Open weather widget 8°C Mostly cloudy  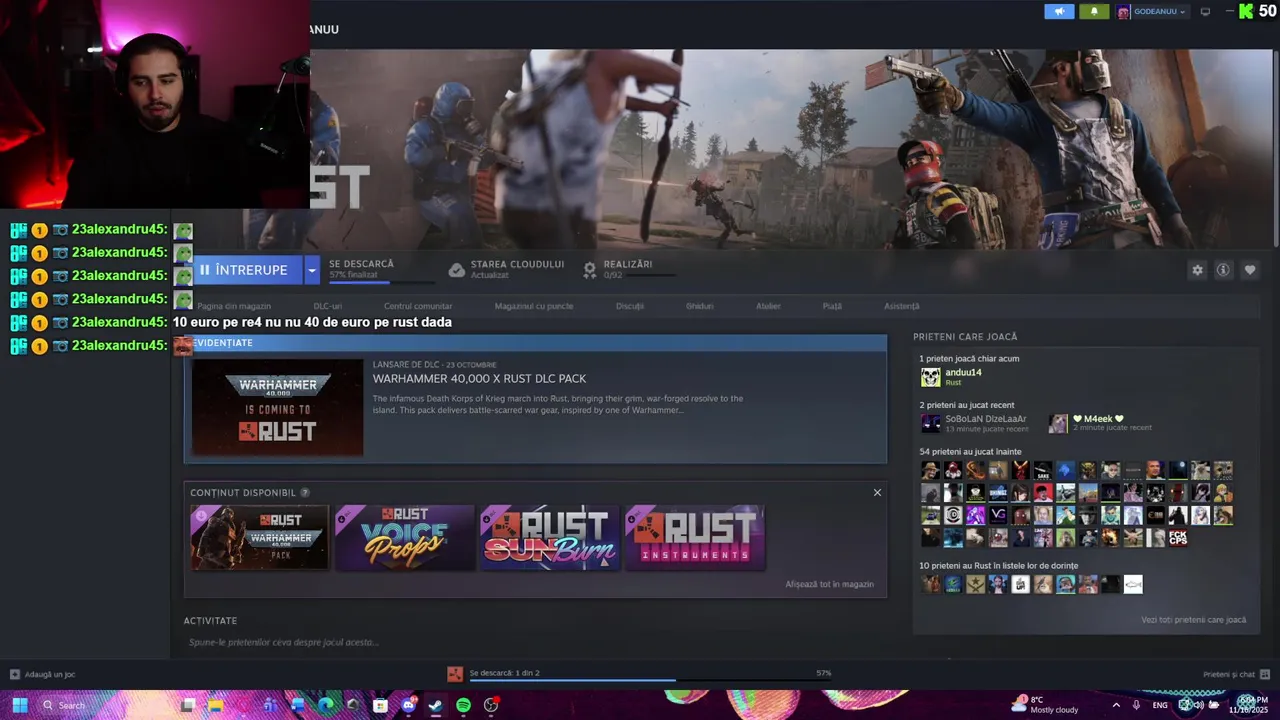[x=1046, y=705]
